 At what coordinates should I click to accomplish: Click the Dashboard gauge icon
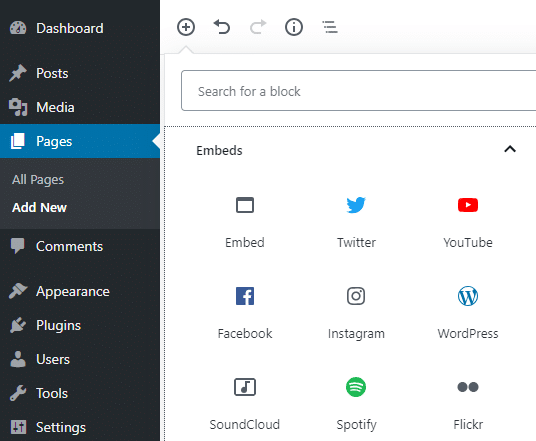pos(18,28)
